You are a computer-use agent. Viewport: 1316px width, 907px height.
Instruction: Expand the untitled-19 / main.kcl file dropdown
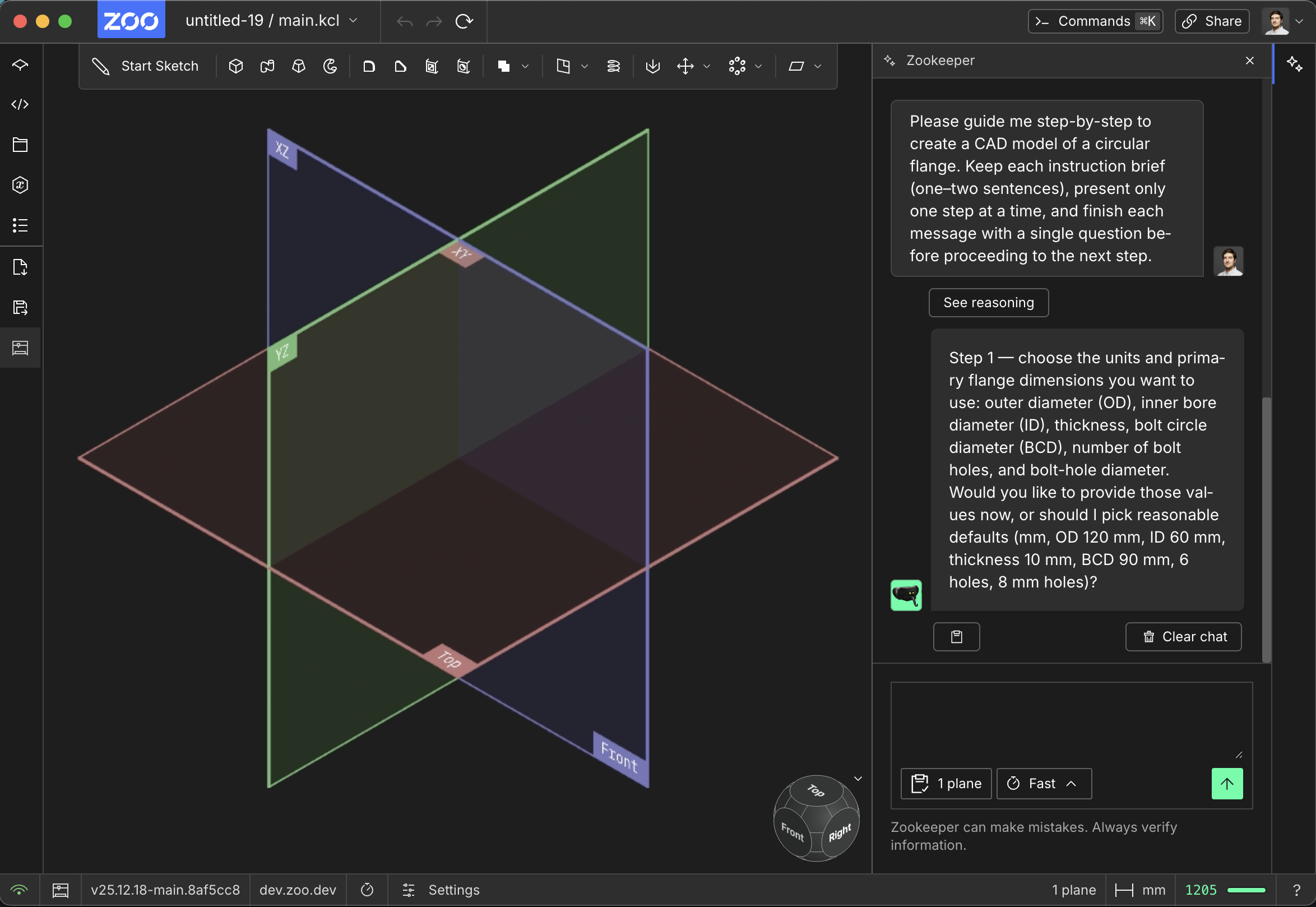pos(354,20)
